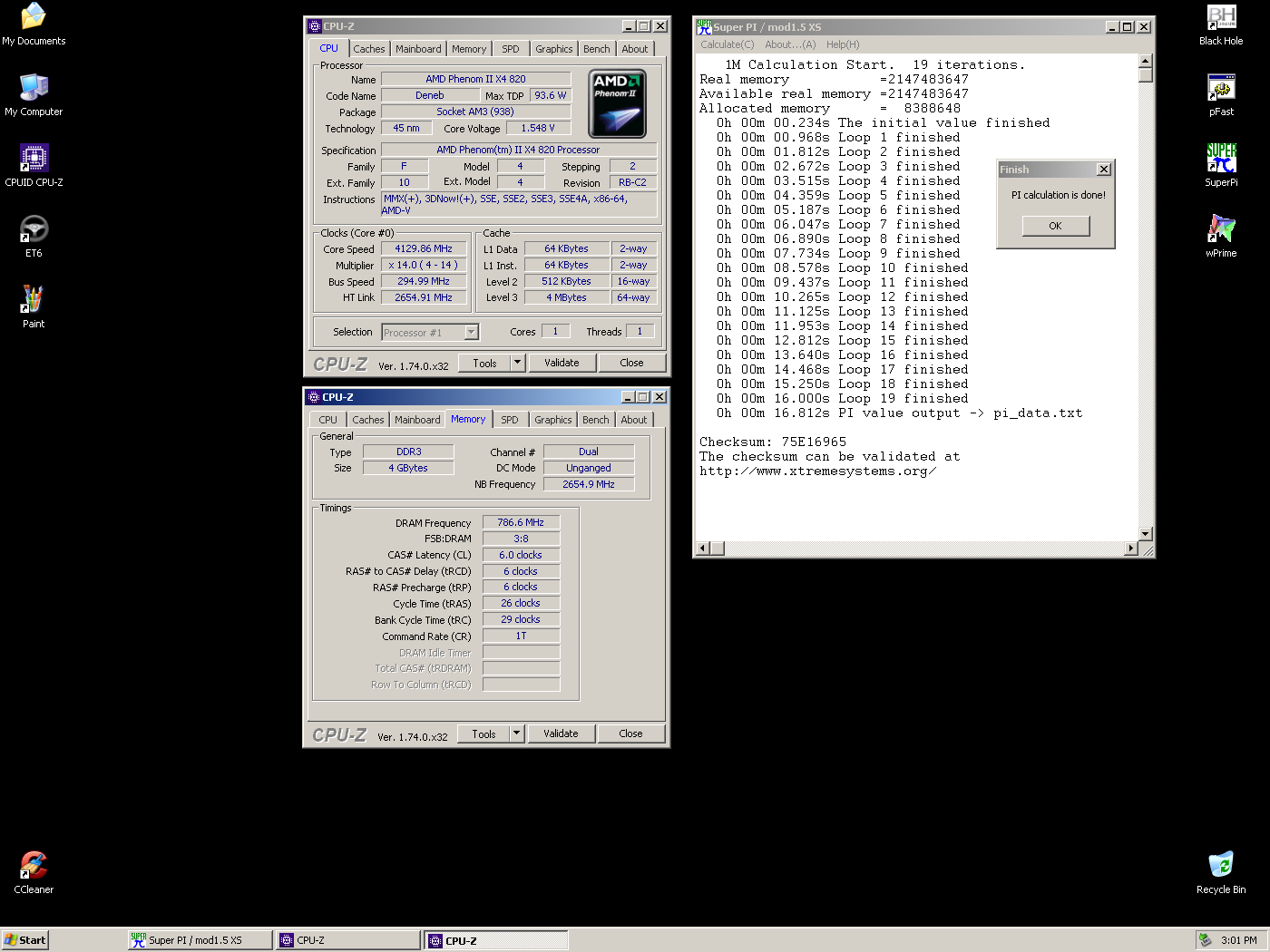Click OK in the Finish dialog
Image resolution: width=1270 pixels, height=952 pixels.
[1056, 226]
